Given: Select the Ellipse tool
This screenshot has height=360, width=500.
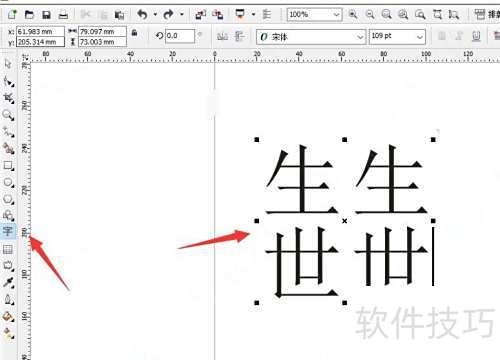Looking at the screenshot, I should (8, 182).
